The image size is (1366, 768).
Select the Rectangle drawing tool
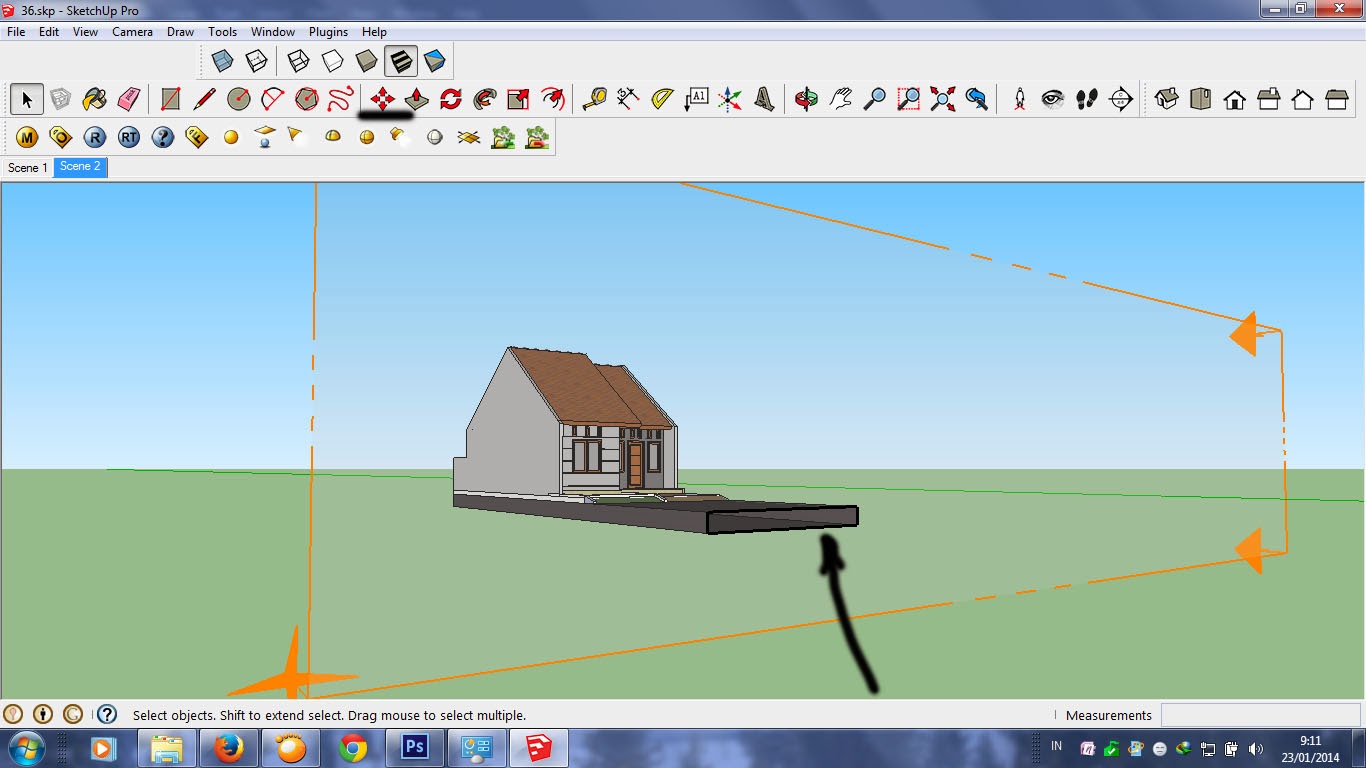click(170, 99)
